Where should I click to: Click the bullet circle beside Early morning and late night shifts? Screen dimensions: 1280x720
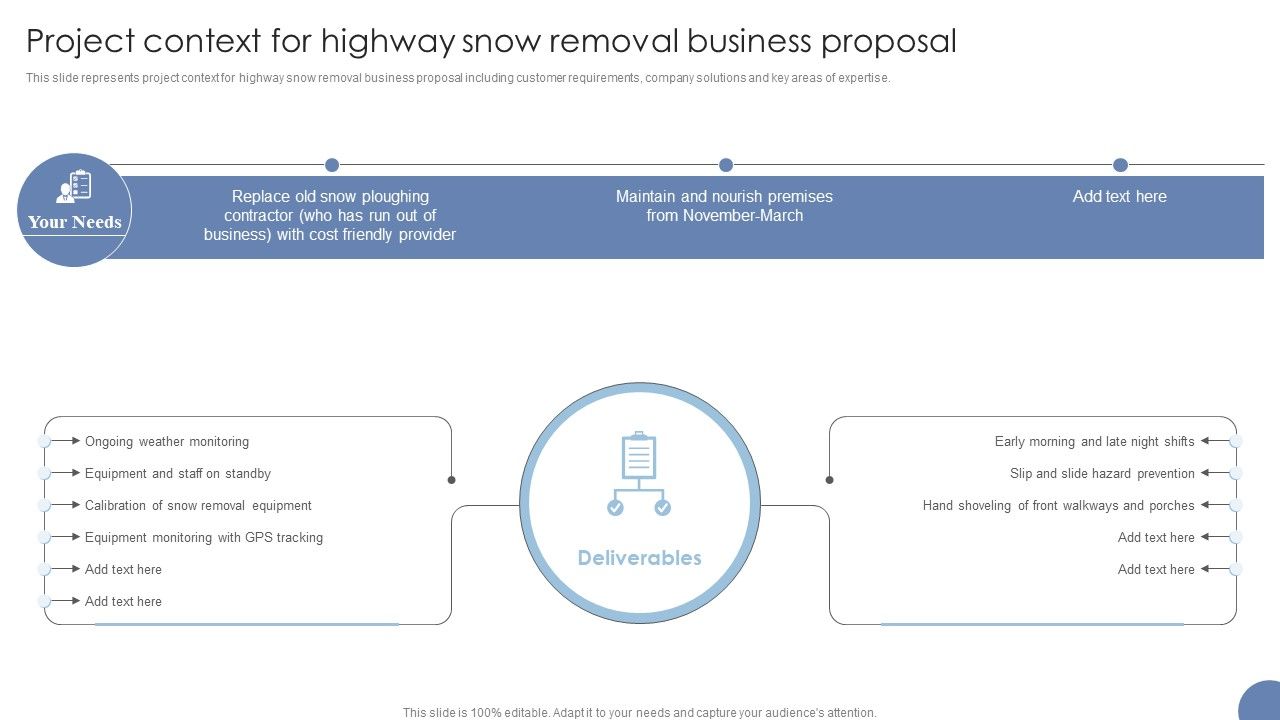[x=1236, y=441]
